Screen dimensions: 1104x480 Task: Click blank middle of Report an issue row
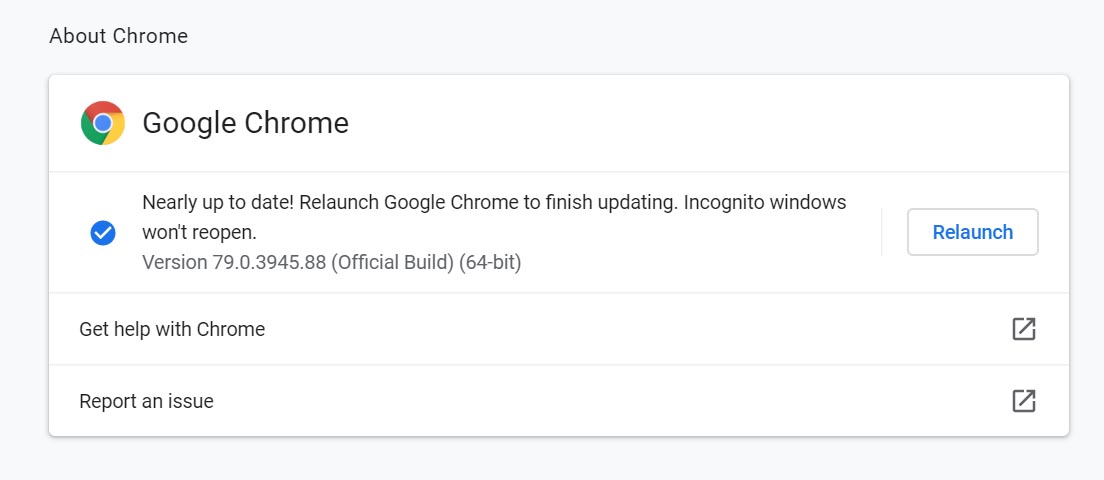pyautogui.click(x=613, y=400)
